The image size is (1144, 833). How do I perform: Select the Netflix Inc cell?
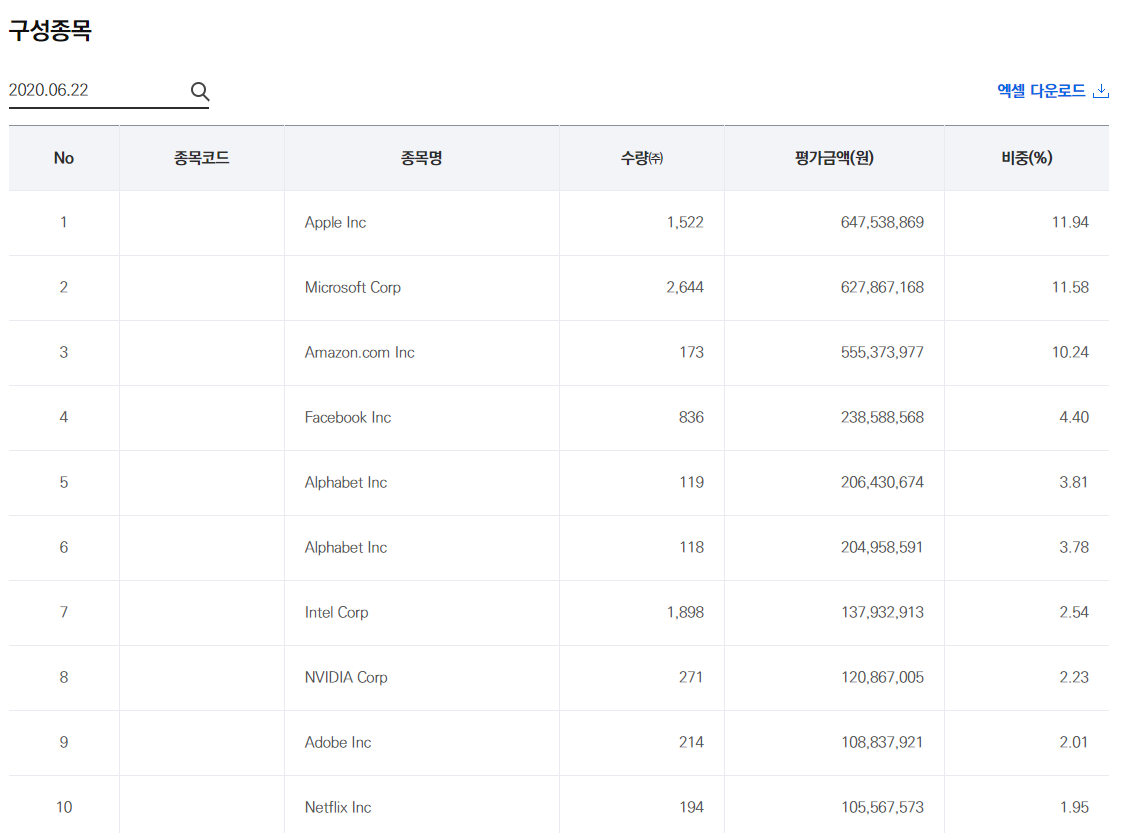[338, 807]
